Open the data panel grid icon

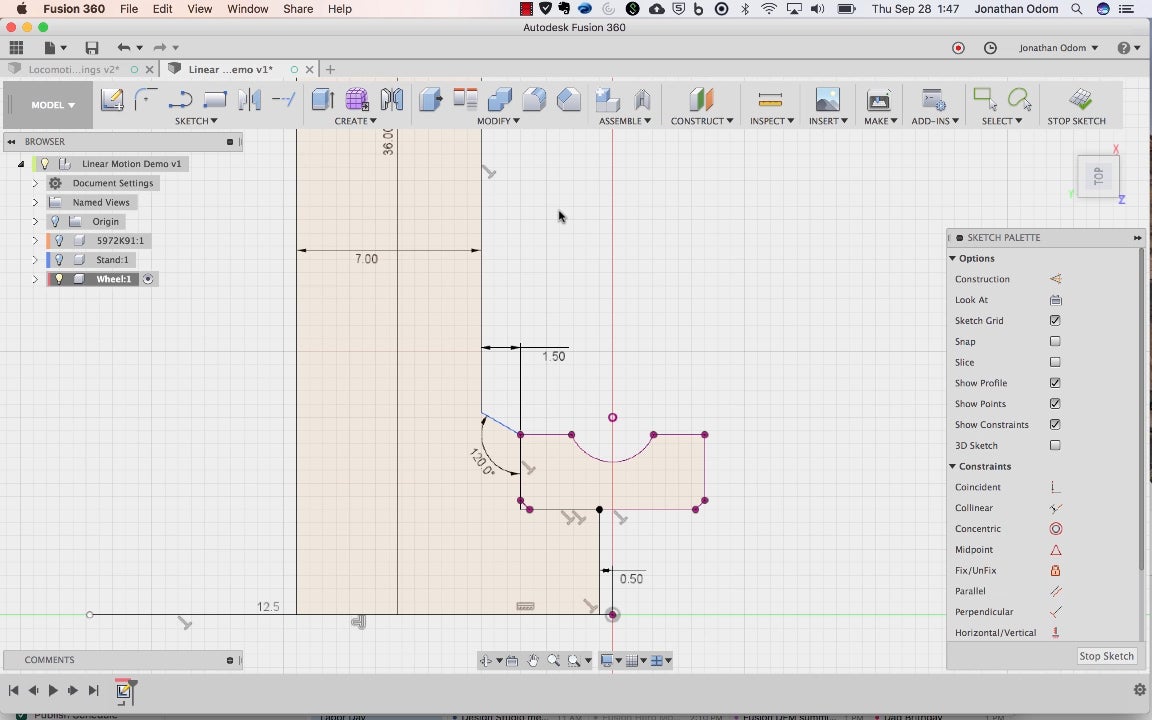tap(16, 48)
